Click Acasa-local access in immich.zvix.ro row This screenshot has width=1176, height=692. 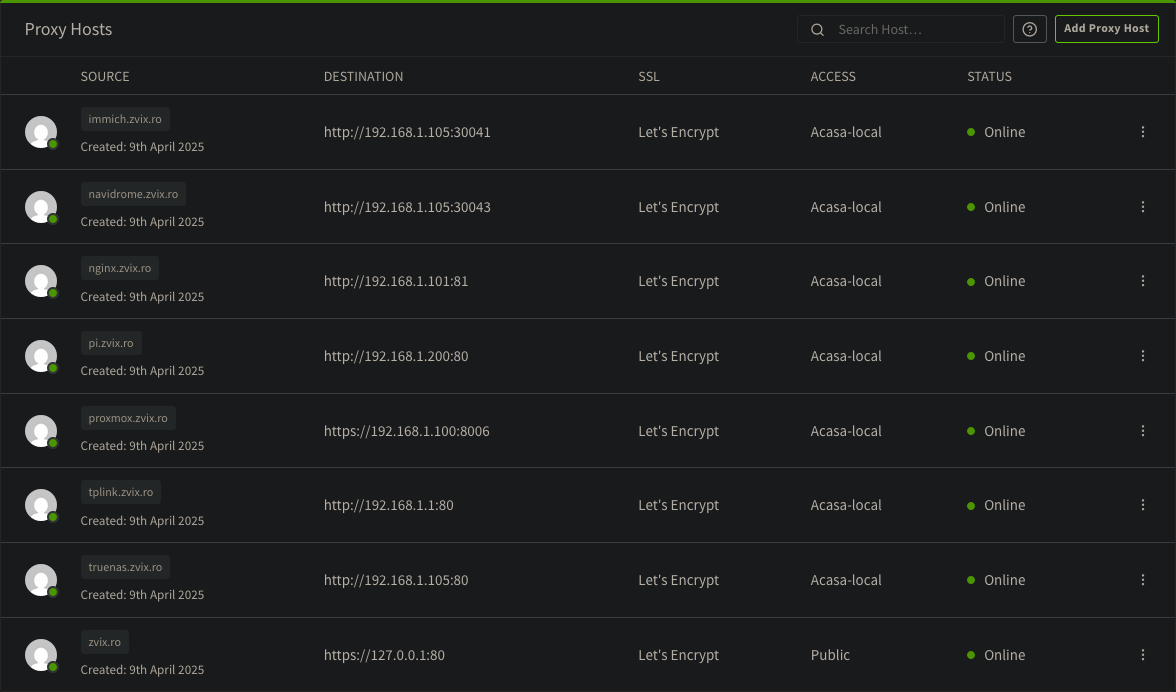(846, 132)
